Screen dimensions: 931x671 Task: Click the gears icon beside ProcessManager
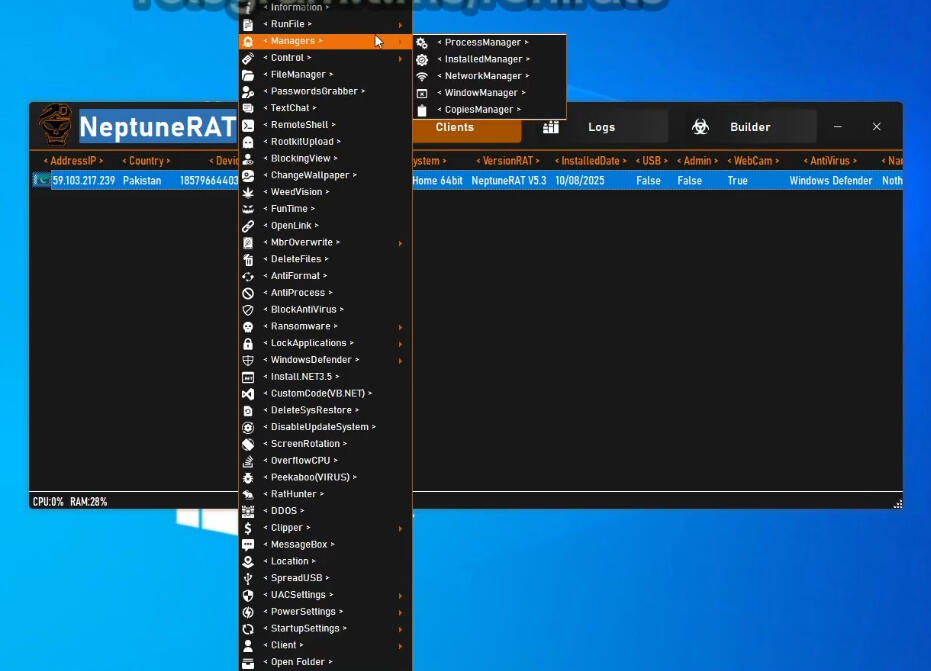click(422, 43)
